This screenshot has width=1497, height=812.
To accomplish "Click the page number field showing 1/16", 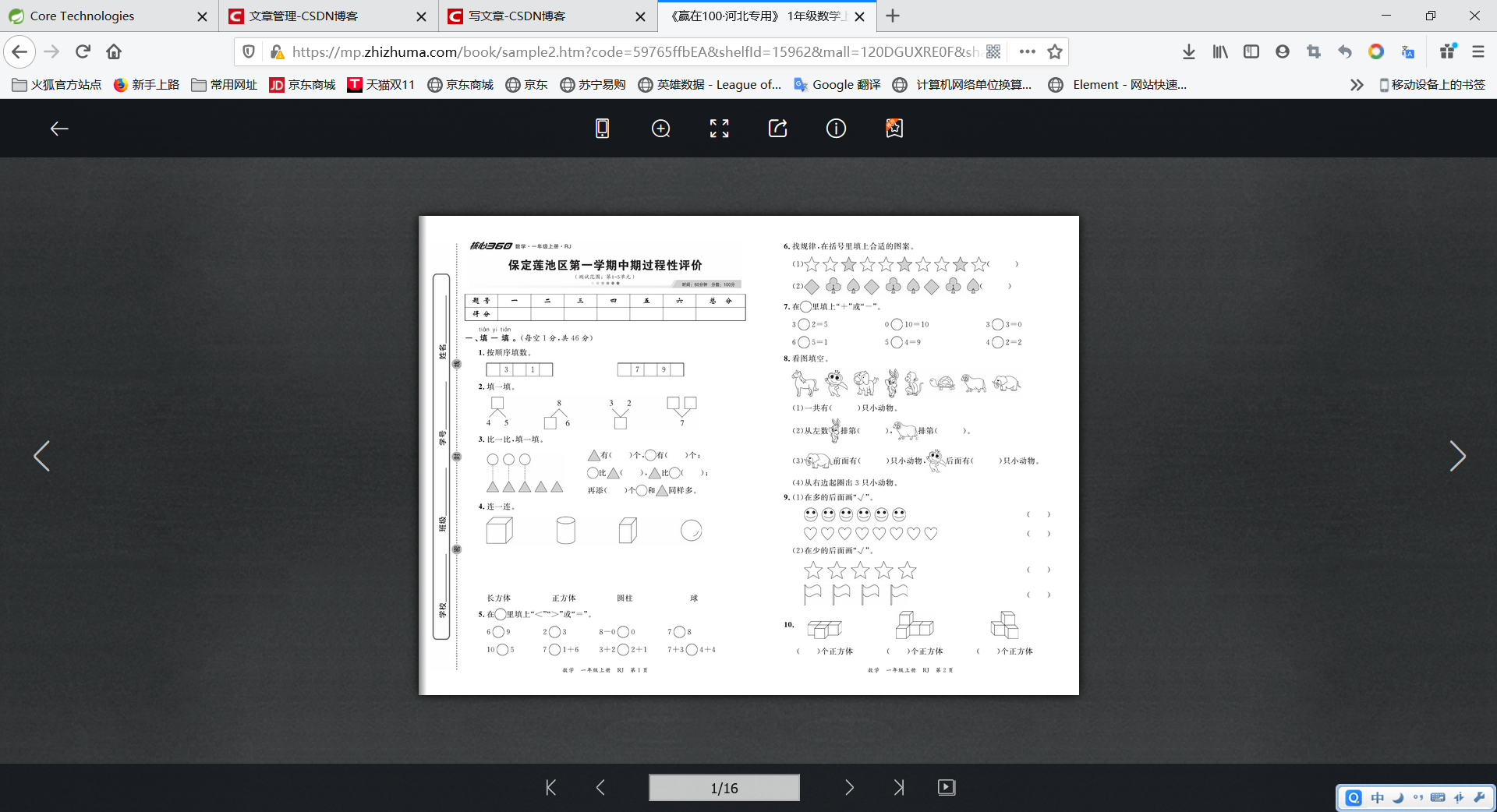I will 724,787.
